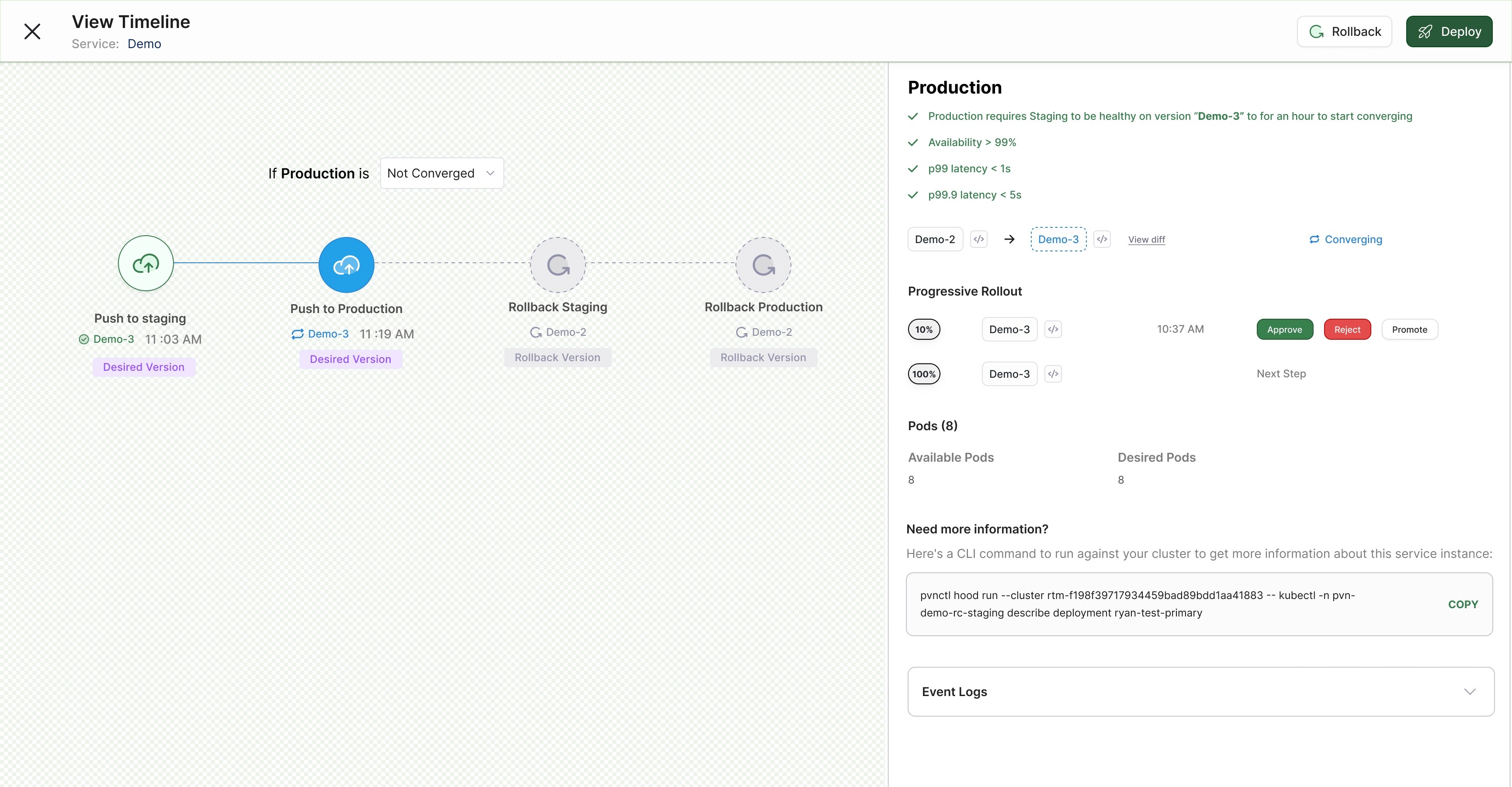Click Promote on the rollout step

[x=1409, y=330]
